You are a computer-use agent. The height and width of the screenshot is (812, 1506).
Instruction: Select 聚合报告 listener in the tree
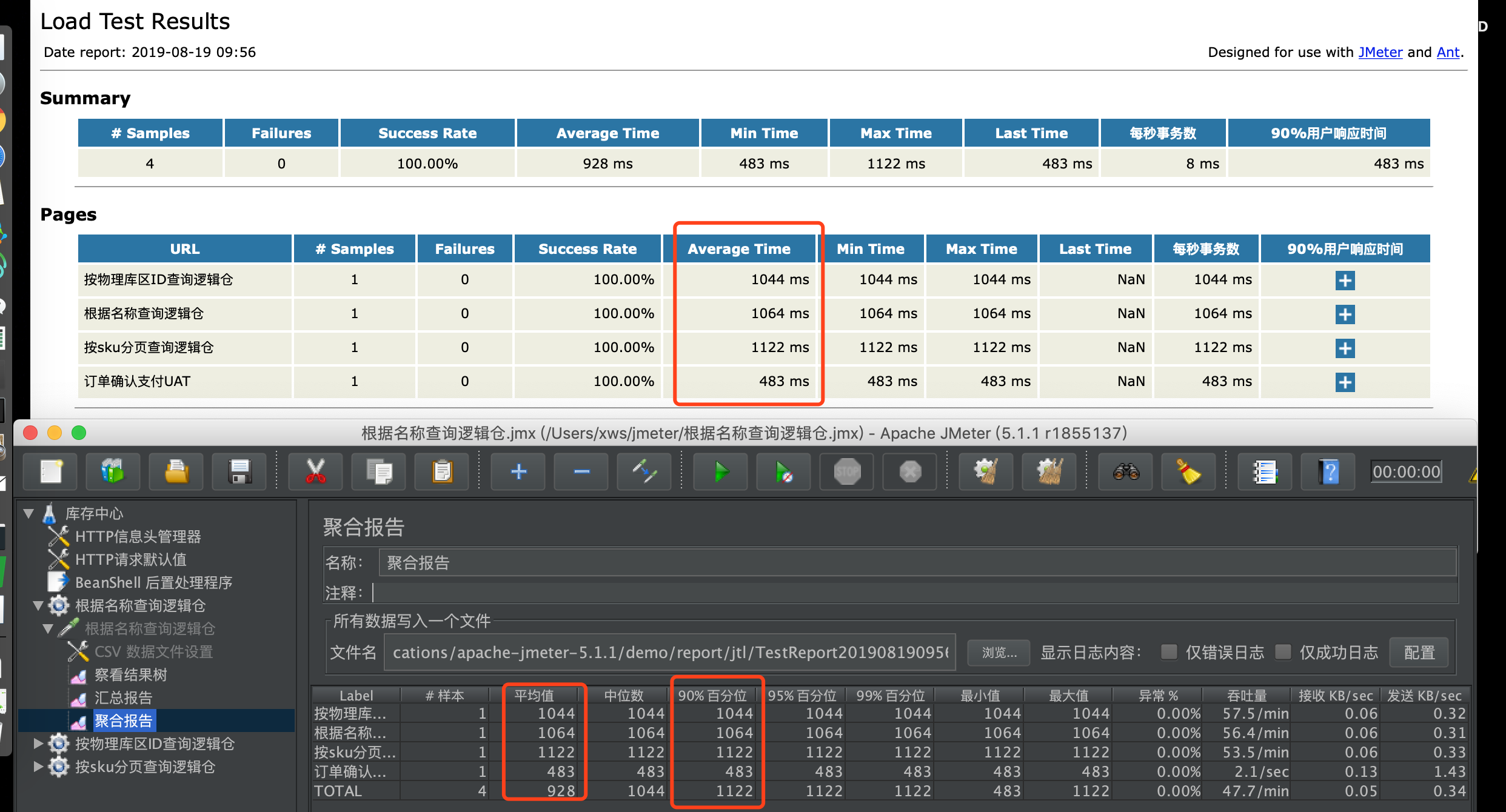123,720
